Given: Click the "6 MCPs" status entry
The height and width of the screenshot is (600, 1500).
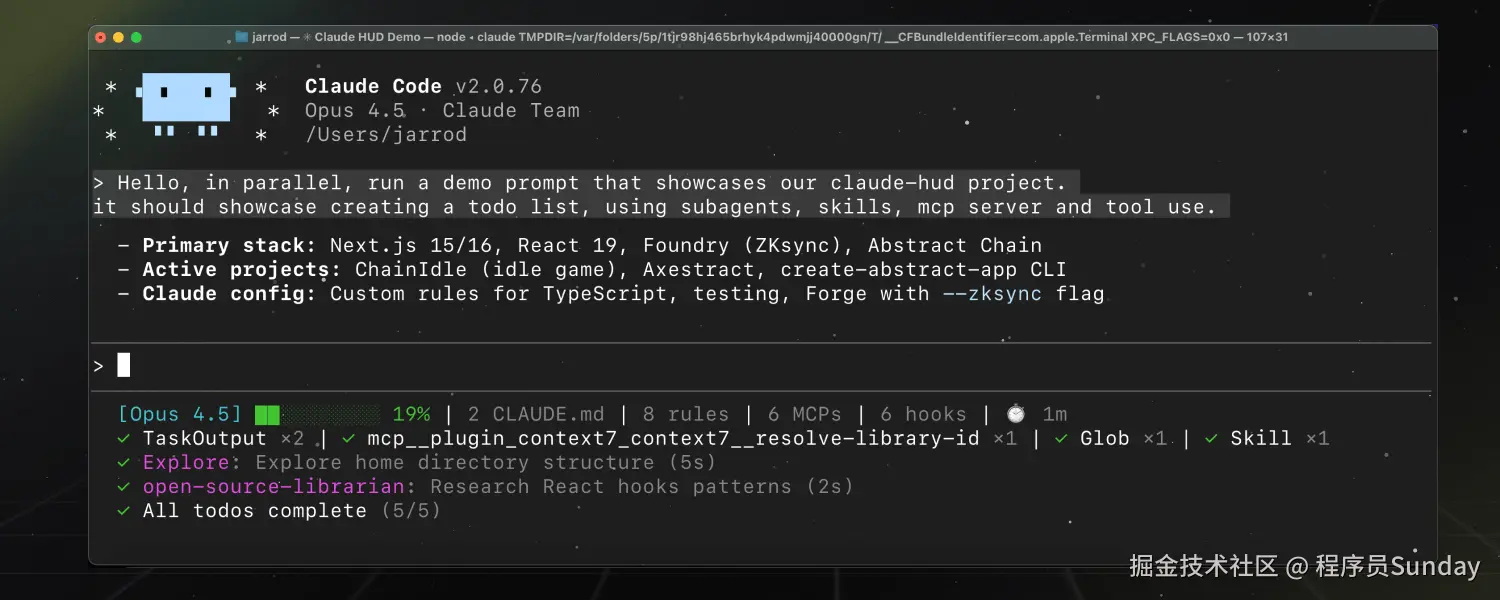Looking at the screenshot, I should point(805,414).
